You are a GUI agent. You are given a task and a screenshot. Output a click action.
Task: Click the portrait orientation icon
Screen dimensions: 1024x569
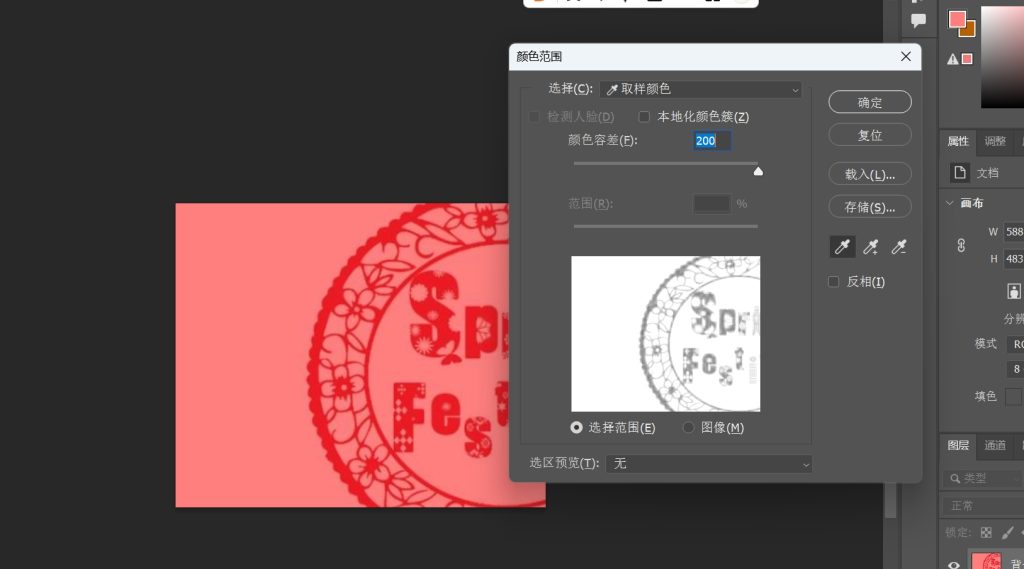[x=1014, y=291]
